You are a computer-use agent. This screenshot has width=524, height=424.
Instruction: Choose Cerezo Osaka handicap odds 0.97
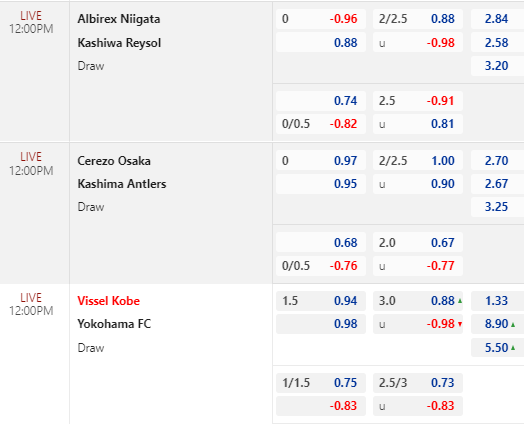[x=346, y=161]
